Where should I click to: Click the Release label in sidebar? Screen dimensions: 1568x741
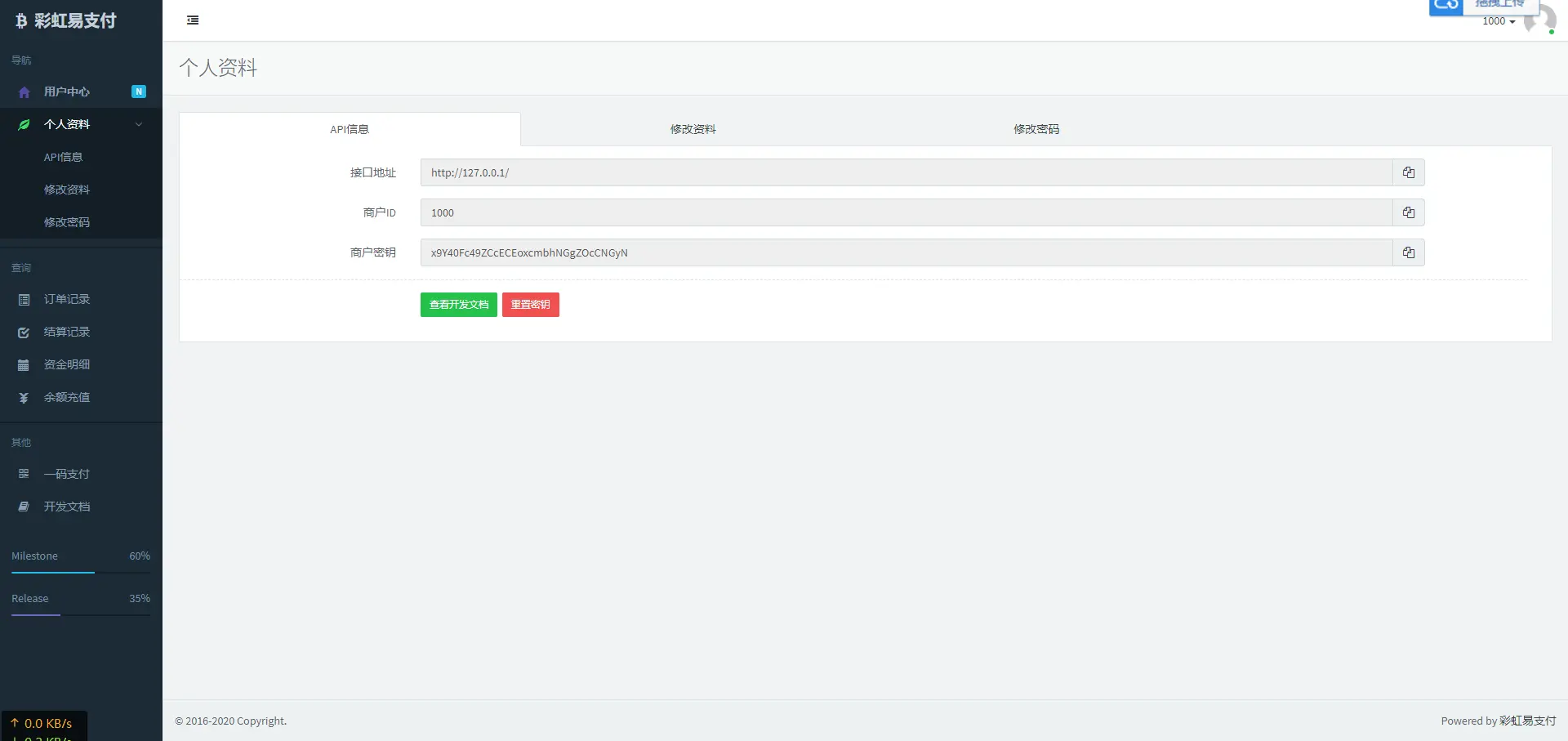[x=29, y=598]
